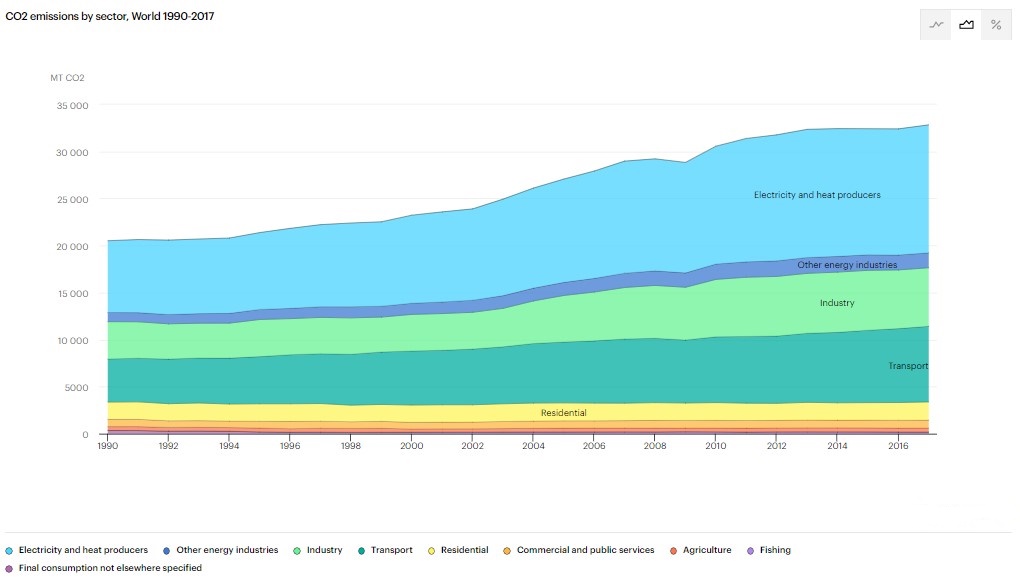This screenshot has height=582, width=1020.
Task: Click the Residential label in yellow band
Action: [x=563, y=413]
